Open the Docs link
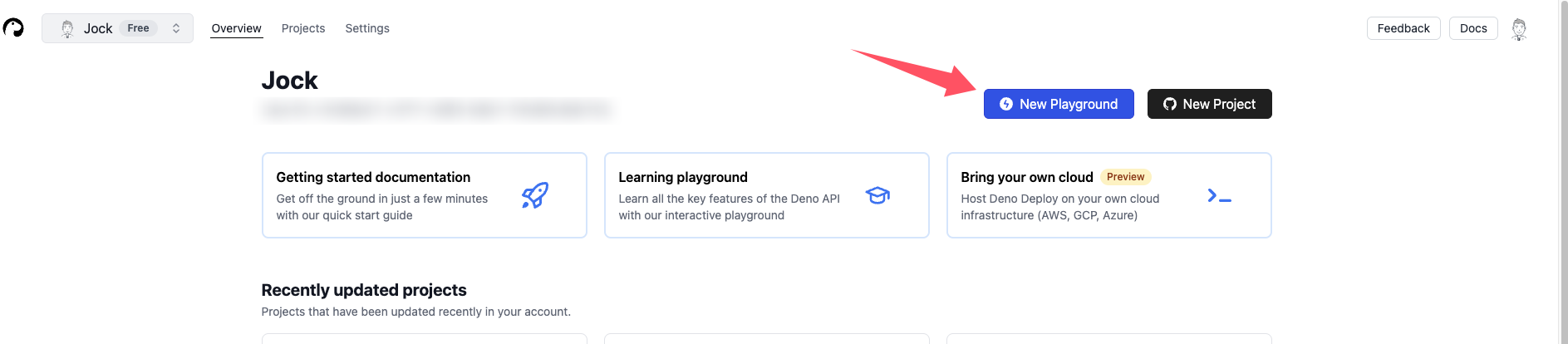This screenshot has height=344, width=1568. click(x=1473, y=28)
